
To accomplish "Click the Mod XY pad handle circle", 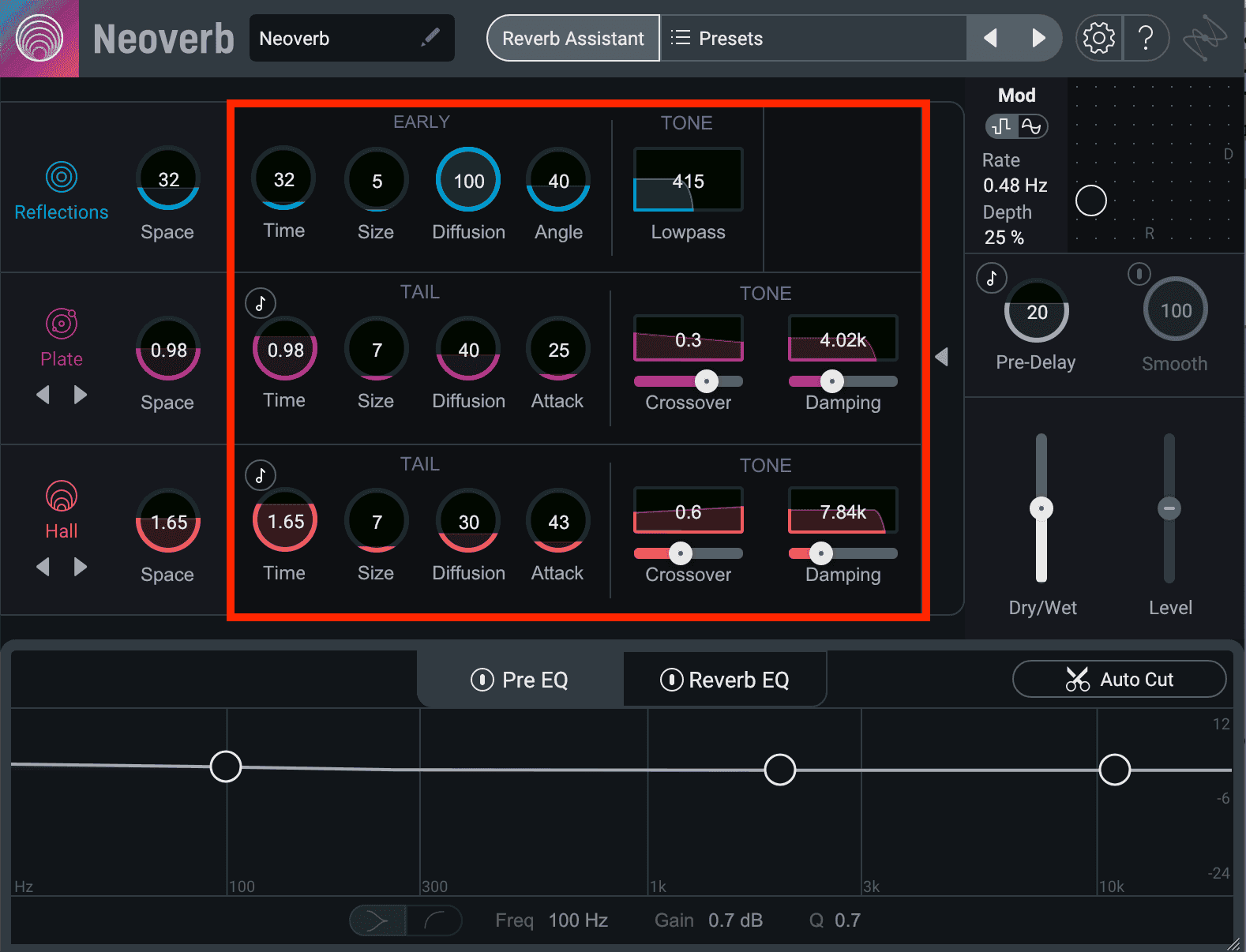I will [1091, 201].
